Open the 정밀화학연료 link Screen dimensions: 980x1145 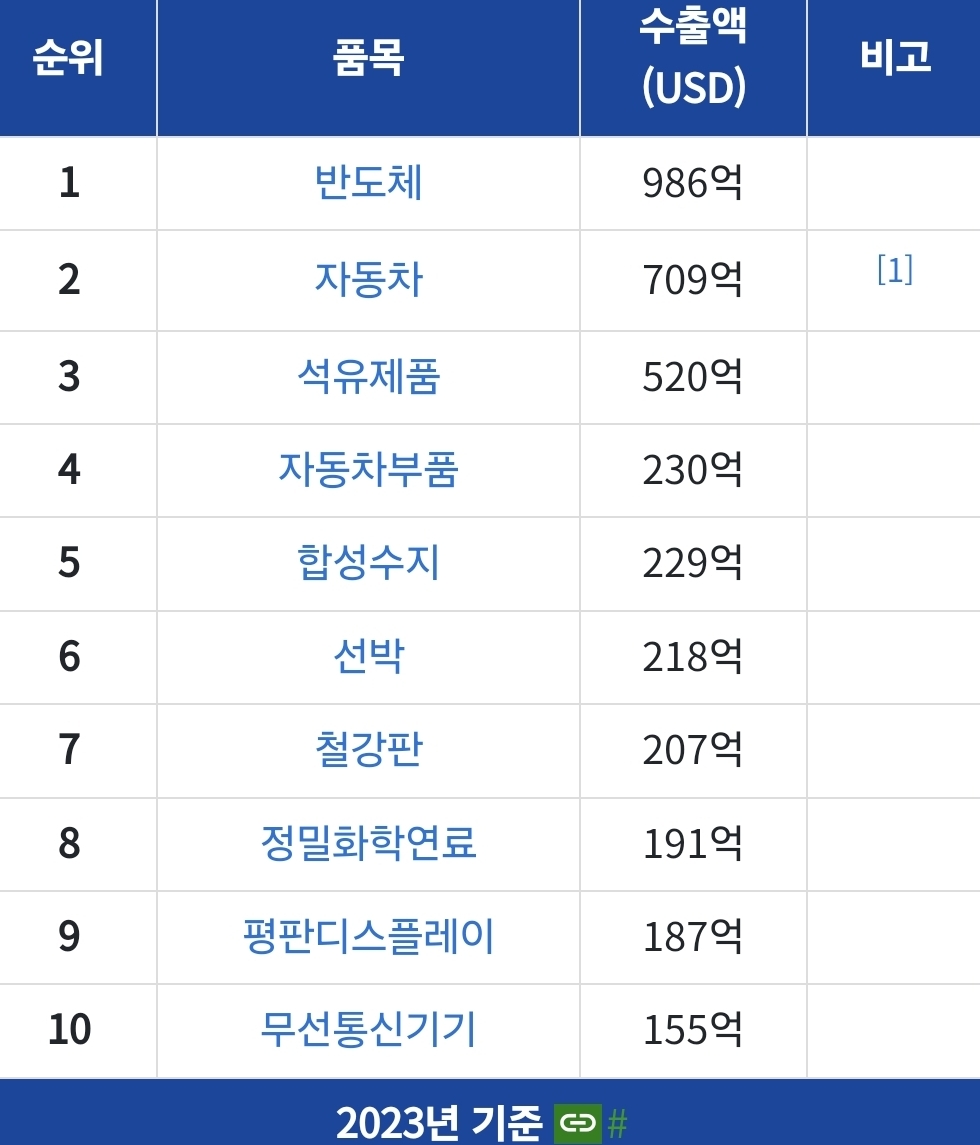coord(368,843)
